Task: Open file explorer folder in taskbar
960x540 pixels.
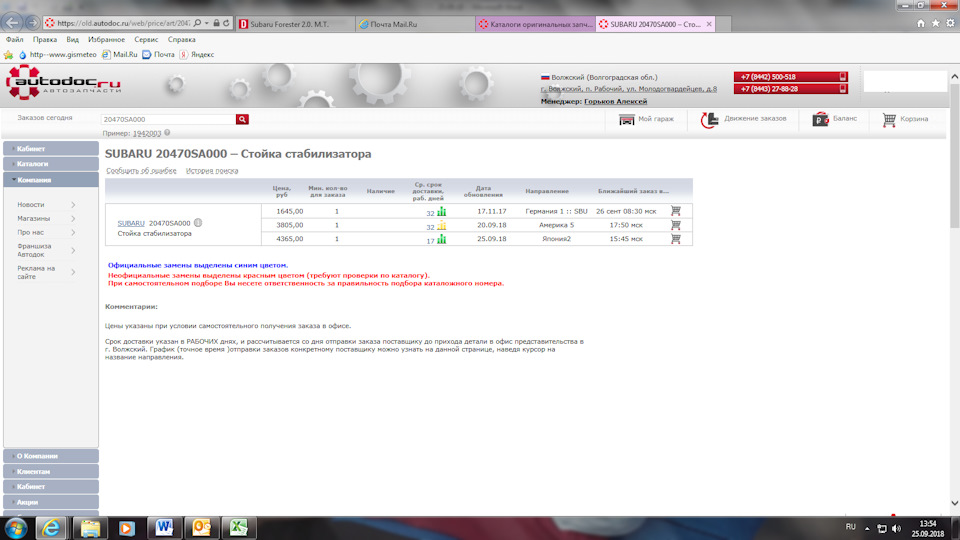Action: pos(90,528)
